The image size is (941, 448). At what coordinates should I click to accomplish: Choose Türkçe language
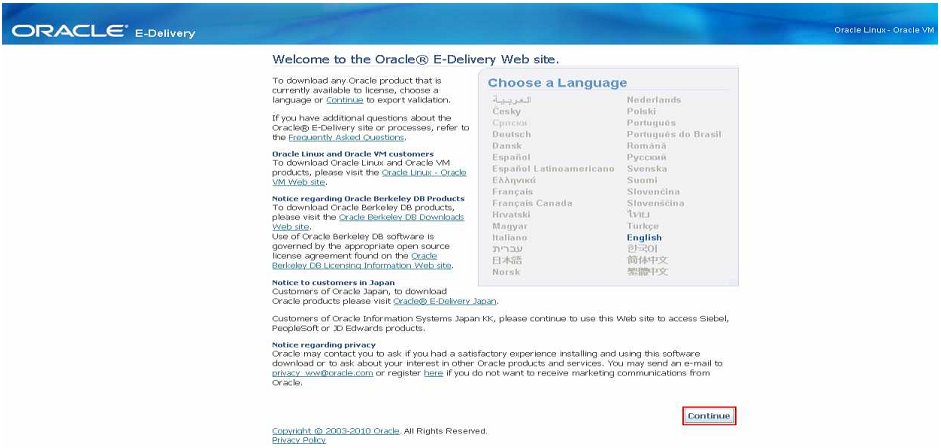click(x=643, y=226)
